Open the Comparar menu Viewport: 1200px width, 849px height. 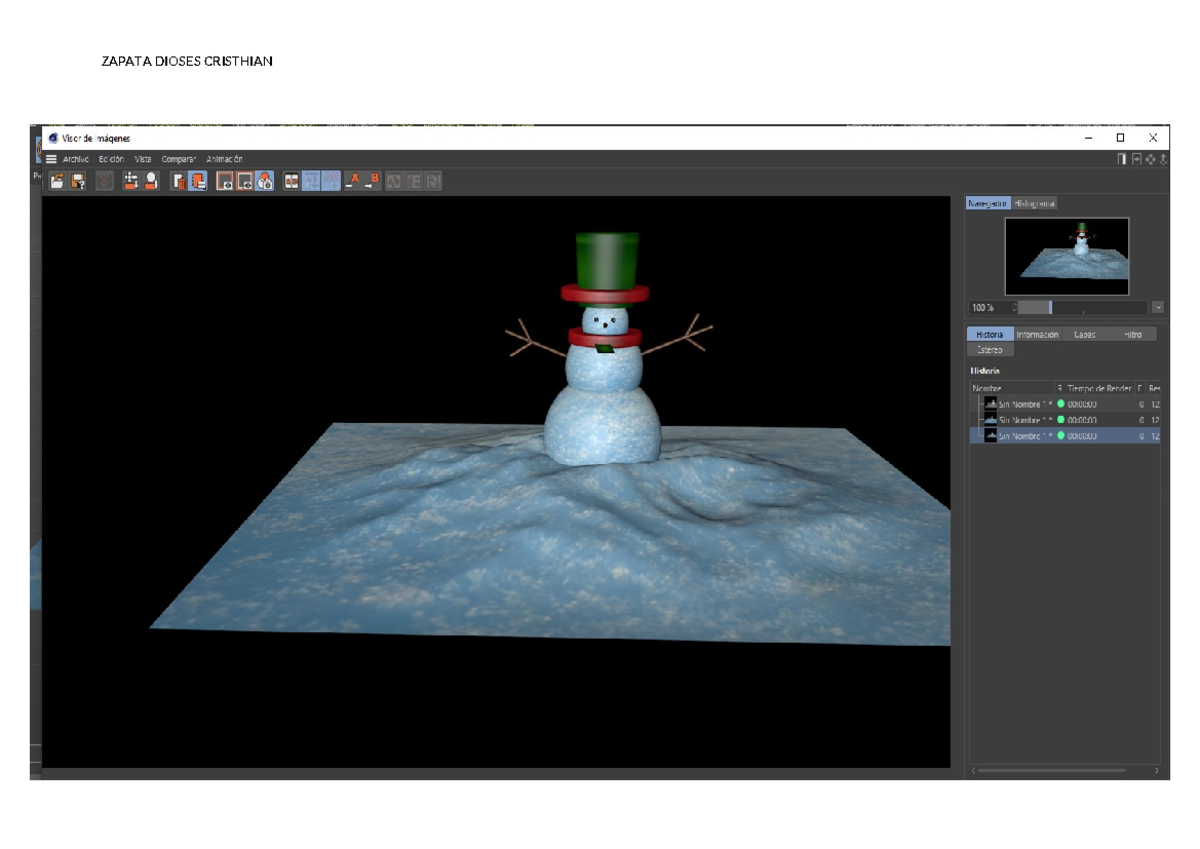[x=177, y=158]
